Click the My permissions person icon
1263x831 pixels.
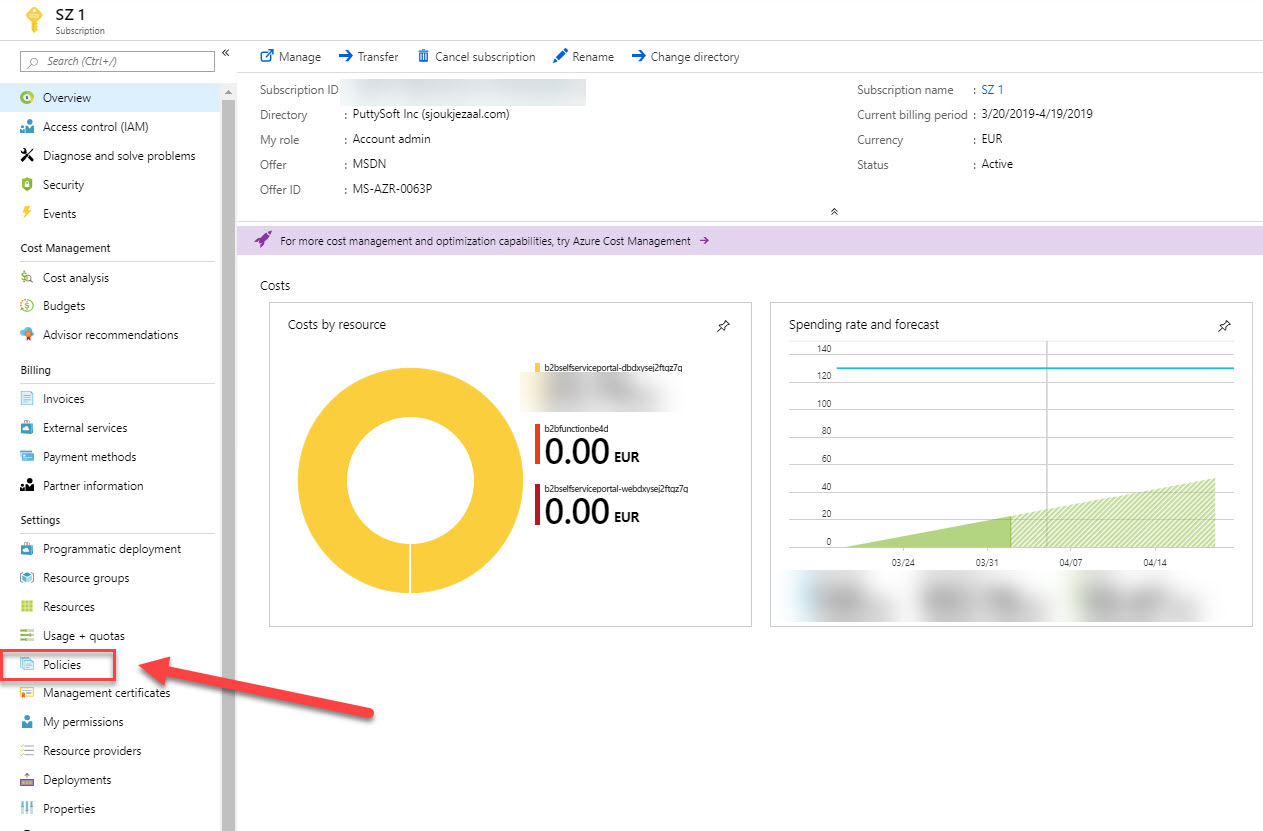pyautogui.click(x=27, y=722)
